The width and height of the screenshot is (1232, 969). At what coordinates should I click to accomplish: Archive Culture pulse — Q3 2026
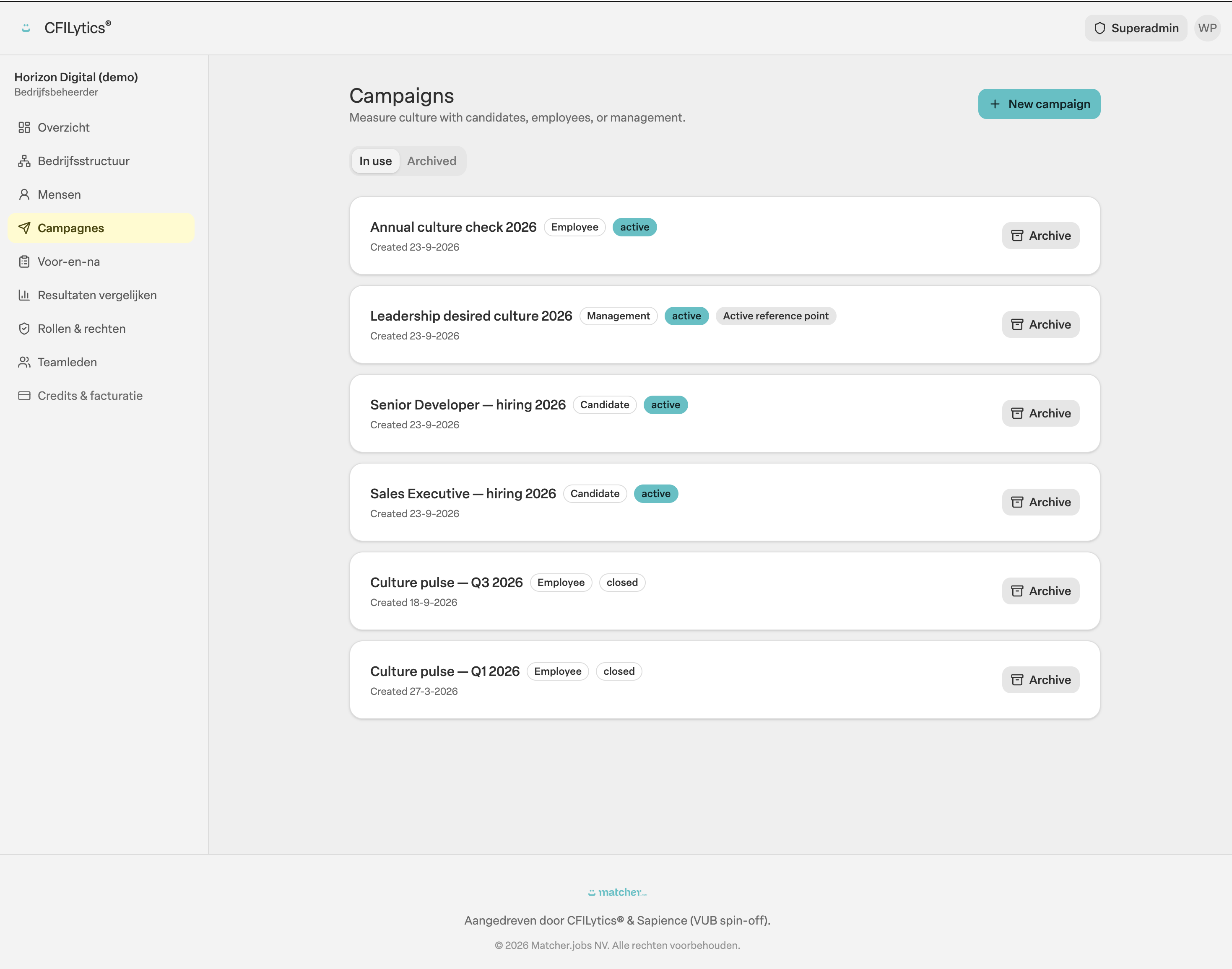tap(1041, 591)
